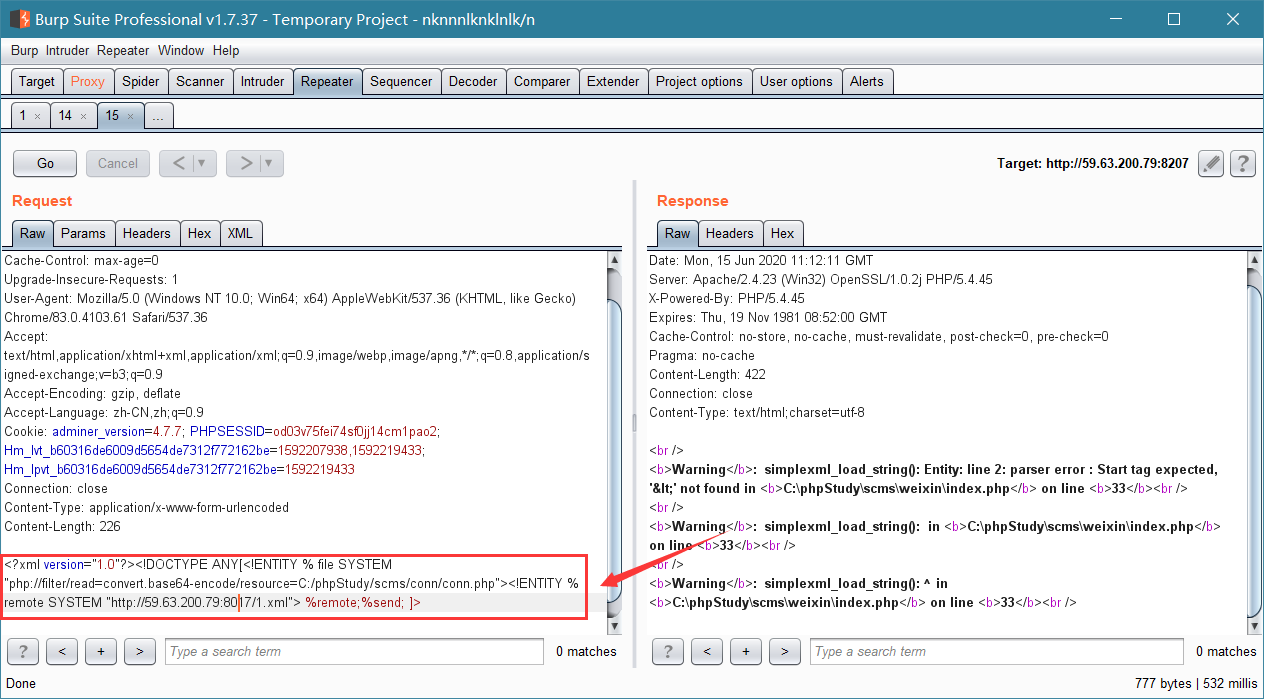Go back in request history

tap(177, 163)
